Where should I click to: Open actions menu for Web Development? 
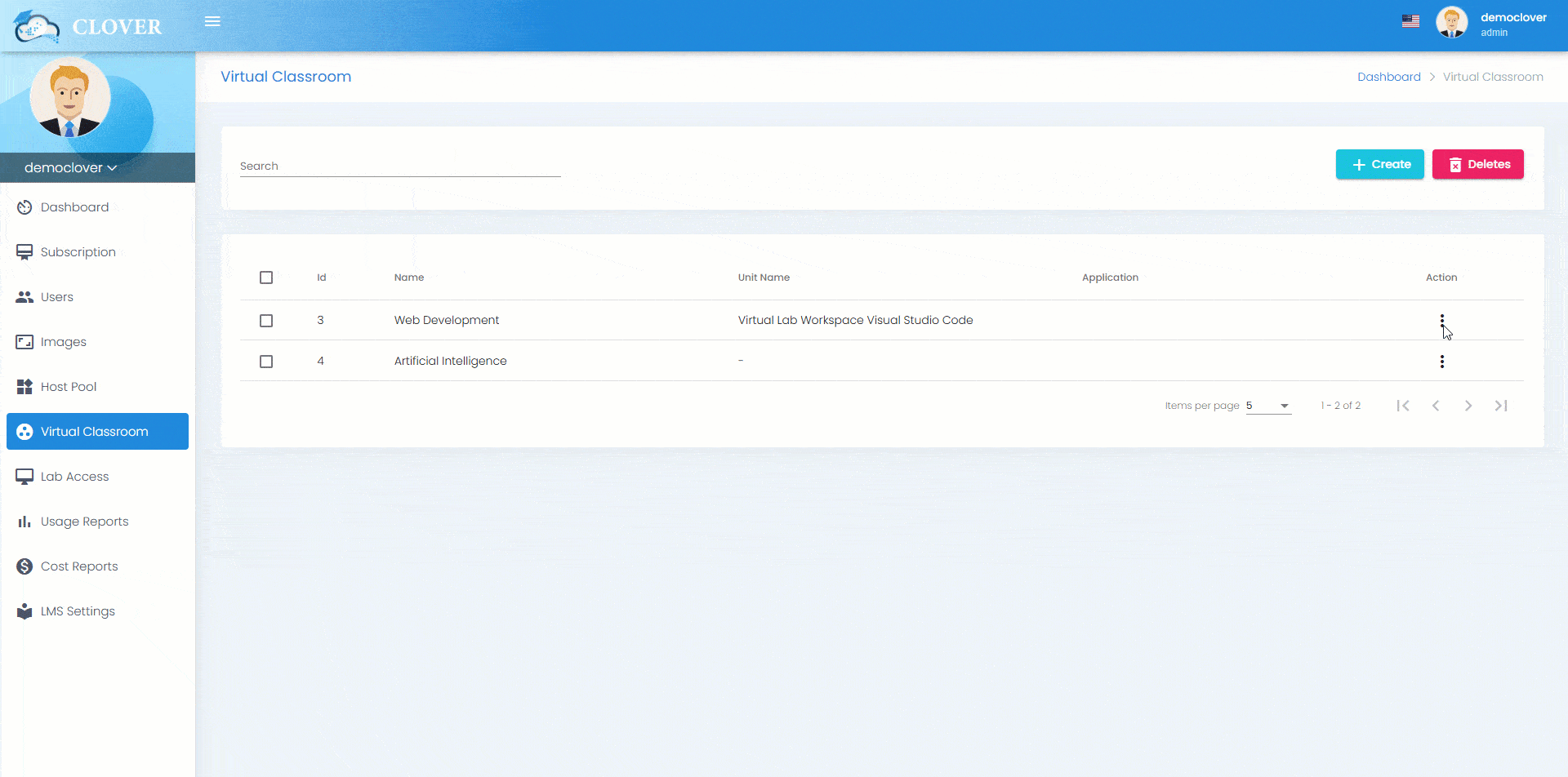click(1442, 320)
